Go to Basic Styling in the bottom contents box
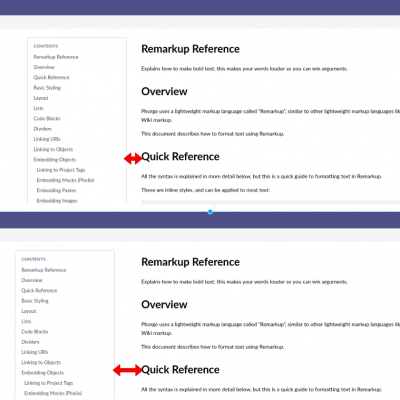The width and height of the screenshot is (400, 400). click(35, 301)
